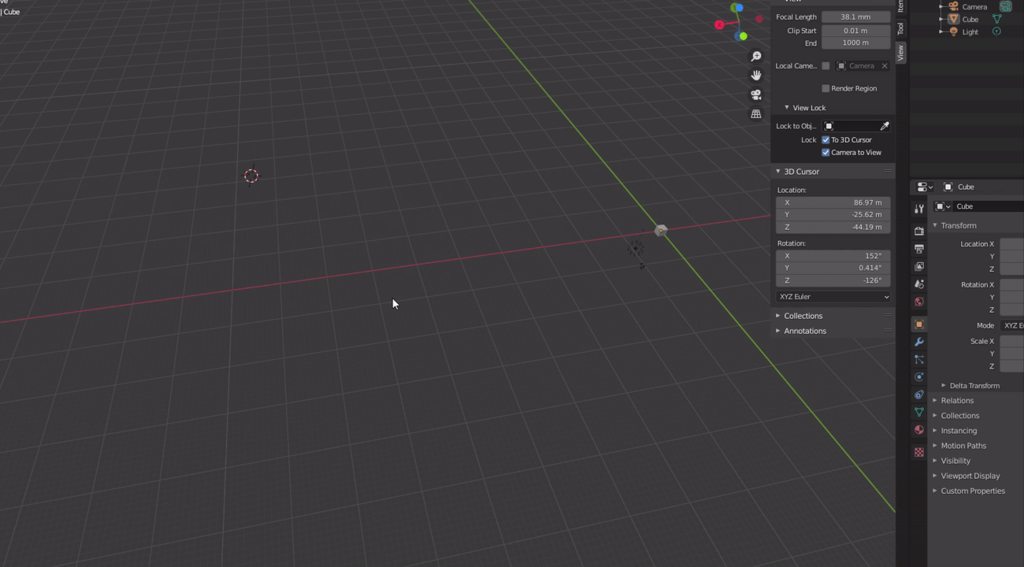
Task: Click the eyedropper next to Lock to Object
Action: [884, 126]
